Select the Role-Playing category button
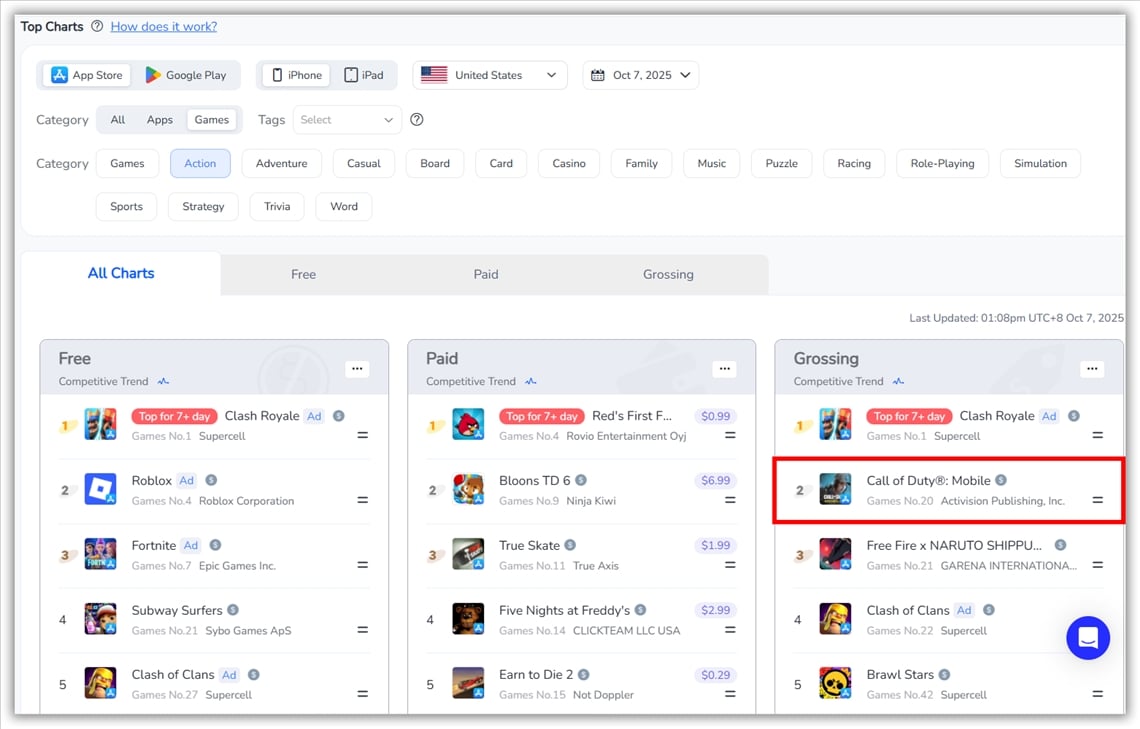This screenshot has width=1140, height=729. [942, 164]
